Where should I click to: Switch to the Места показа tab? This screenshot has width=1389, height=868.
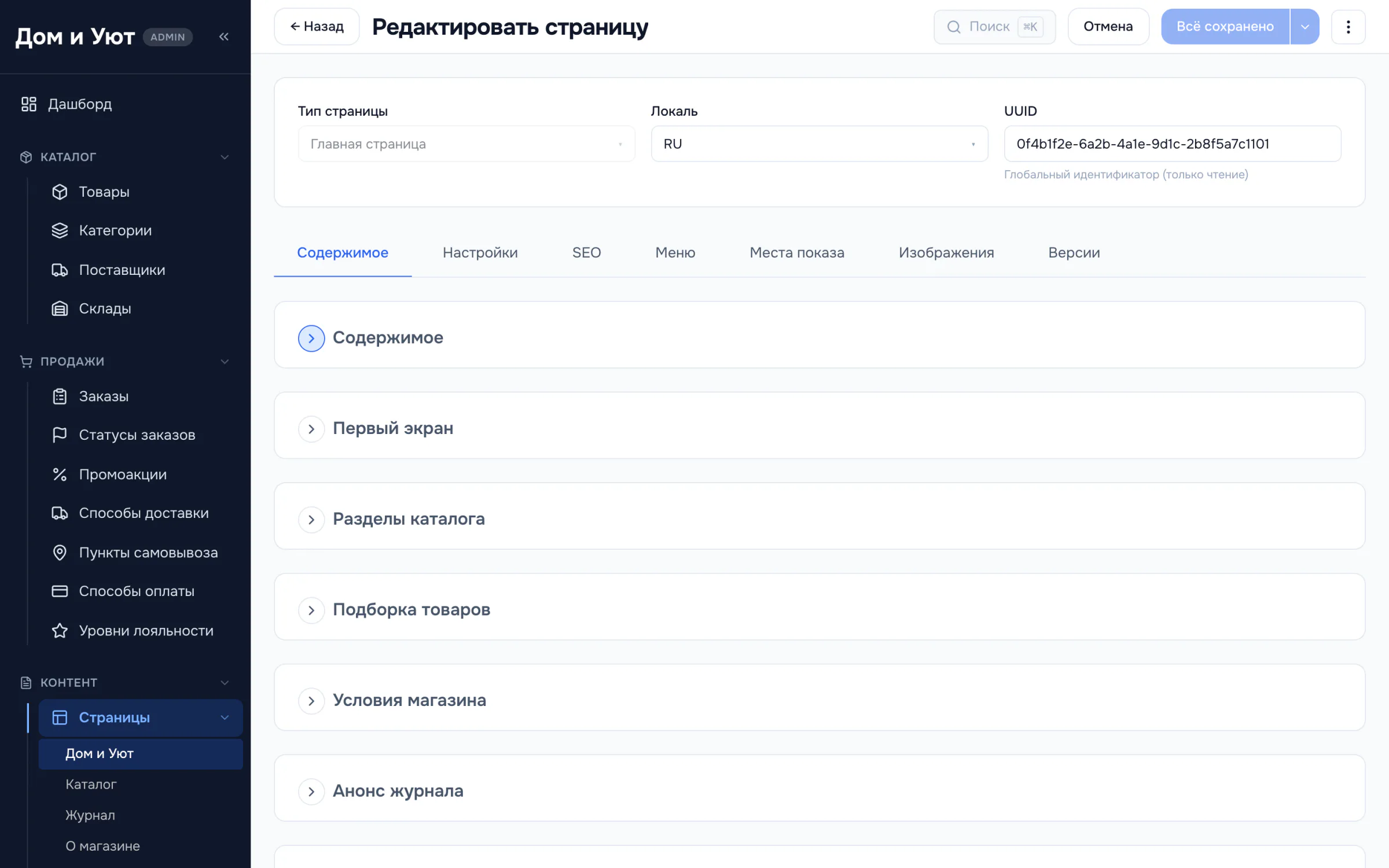click(797, 253)
